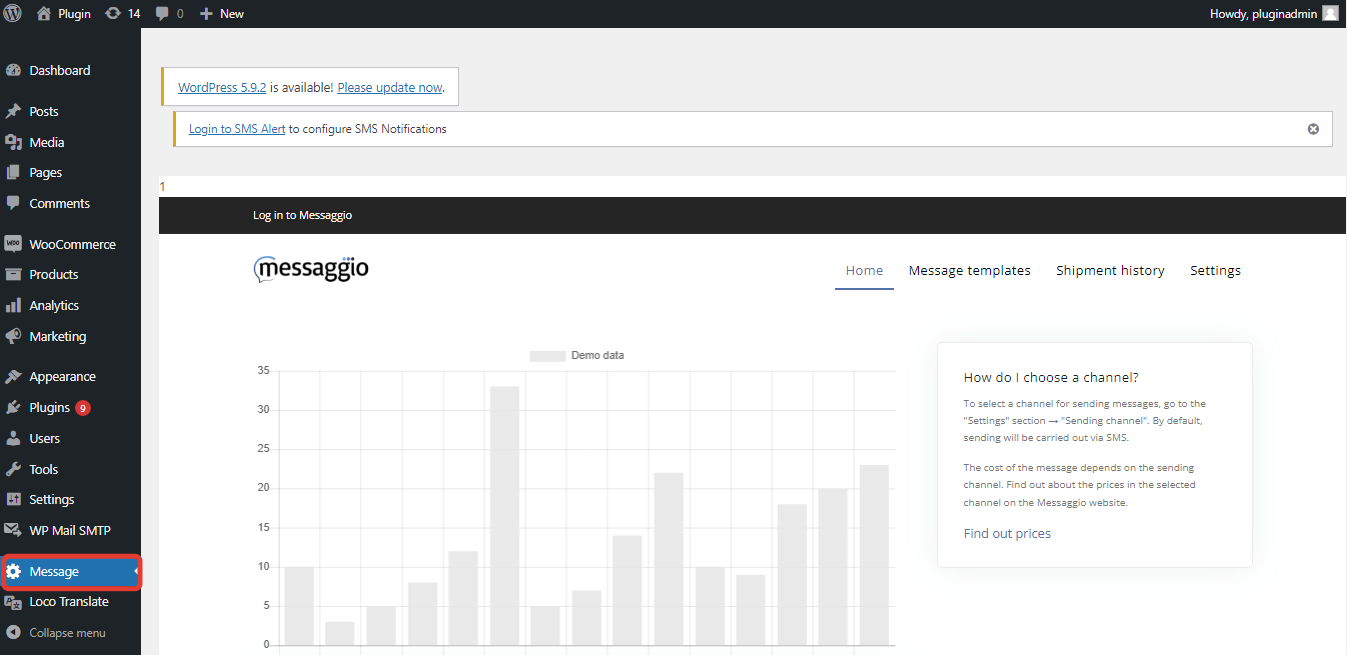The image size is (1347, 655).
Task: Click the Collapse menu arrow icon
Action: pyautogui.click(x=13, y=632)
